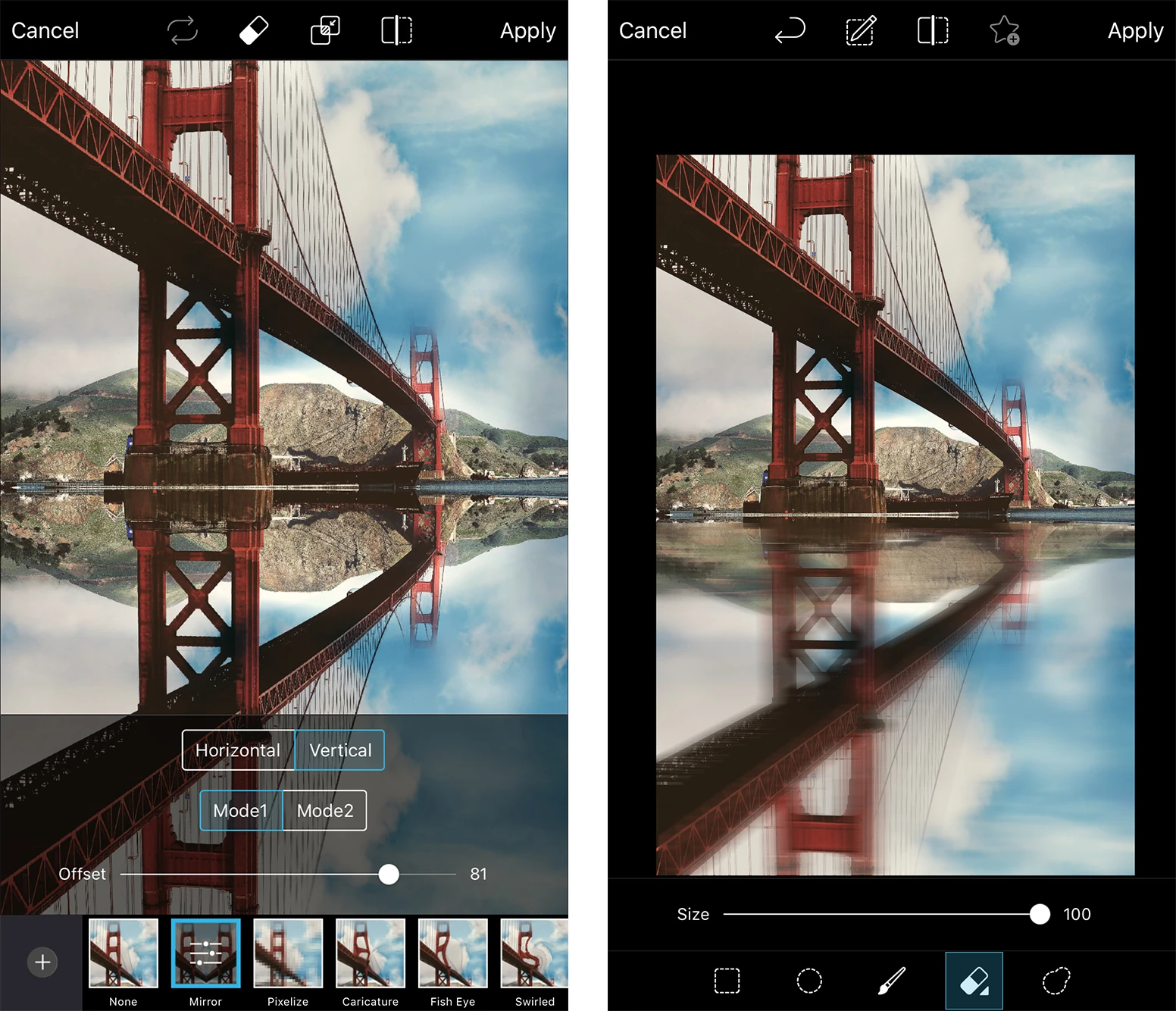Screen dimensions: 1176x1011
Task: Enable Mode2 mirror option
Action: pyautogui.click(x=324, y=810)
